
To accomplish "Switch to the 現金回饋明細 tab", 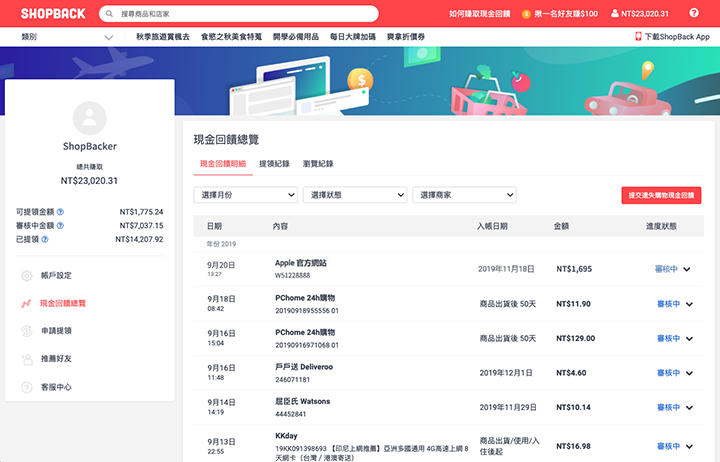I will click(223, 163).
